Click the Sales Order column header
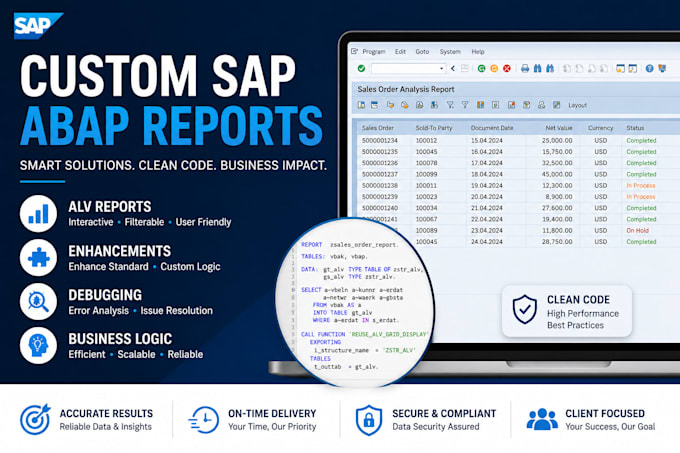 click(x=378, y=128)
